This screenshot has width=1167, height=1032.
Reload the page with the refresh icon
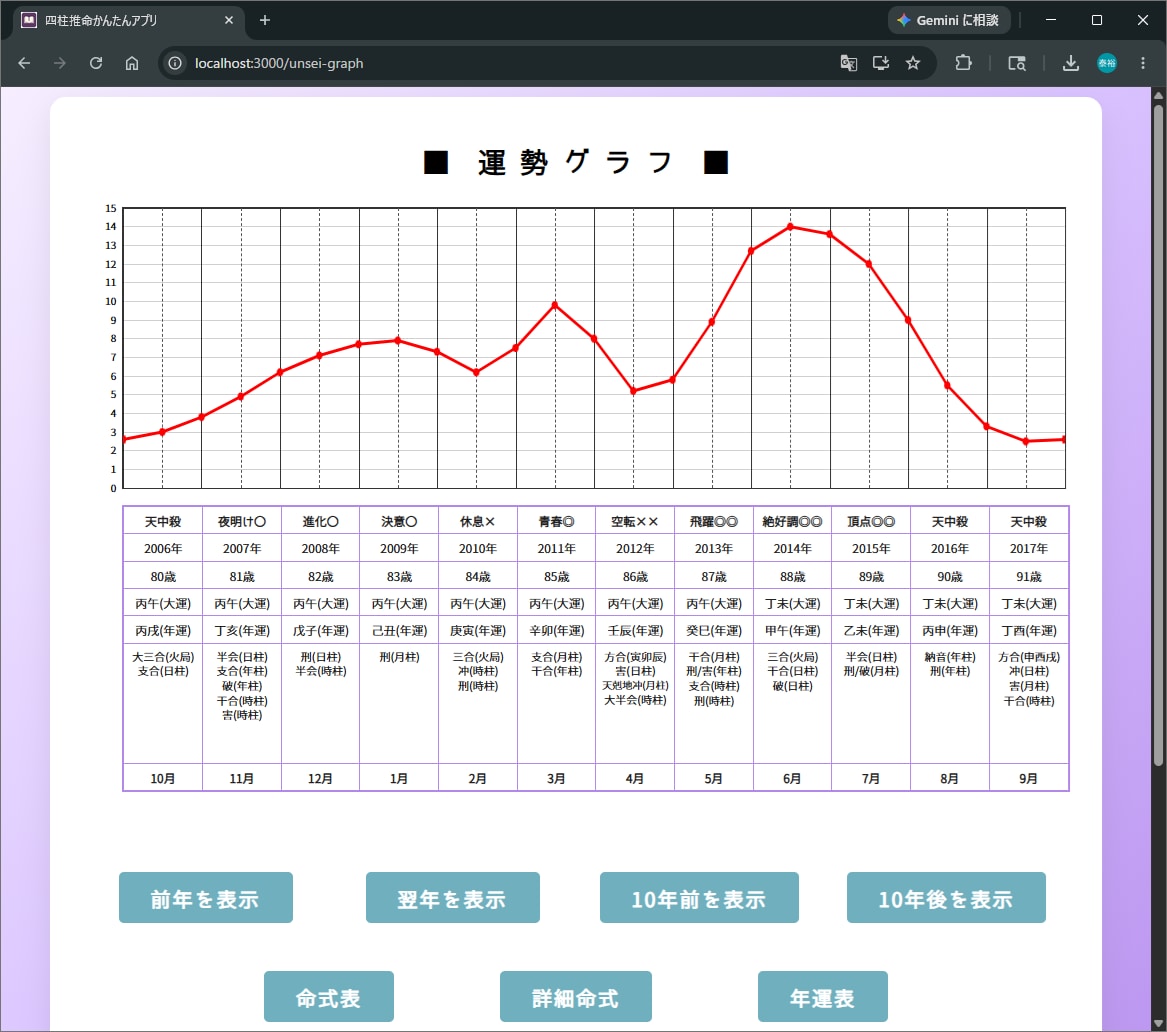[96, 63]
